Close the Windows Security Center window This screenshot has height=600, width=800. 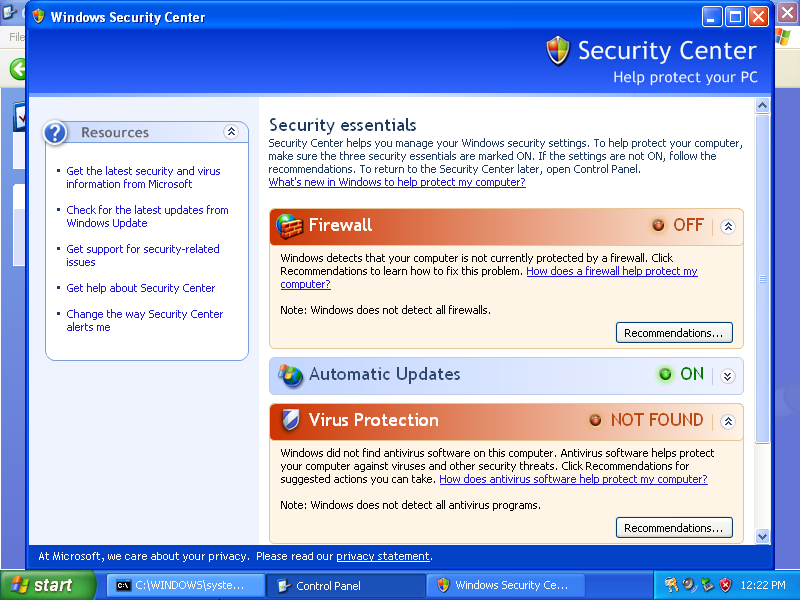tap(759, 17)
